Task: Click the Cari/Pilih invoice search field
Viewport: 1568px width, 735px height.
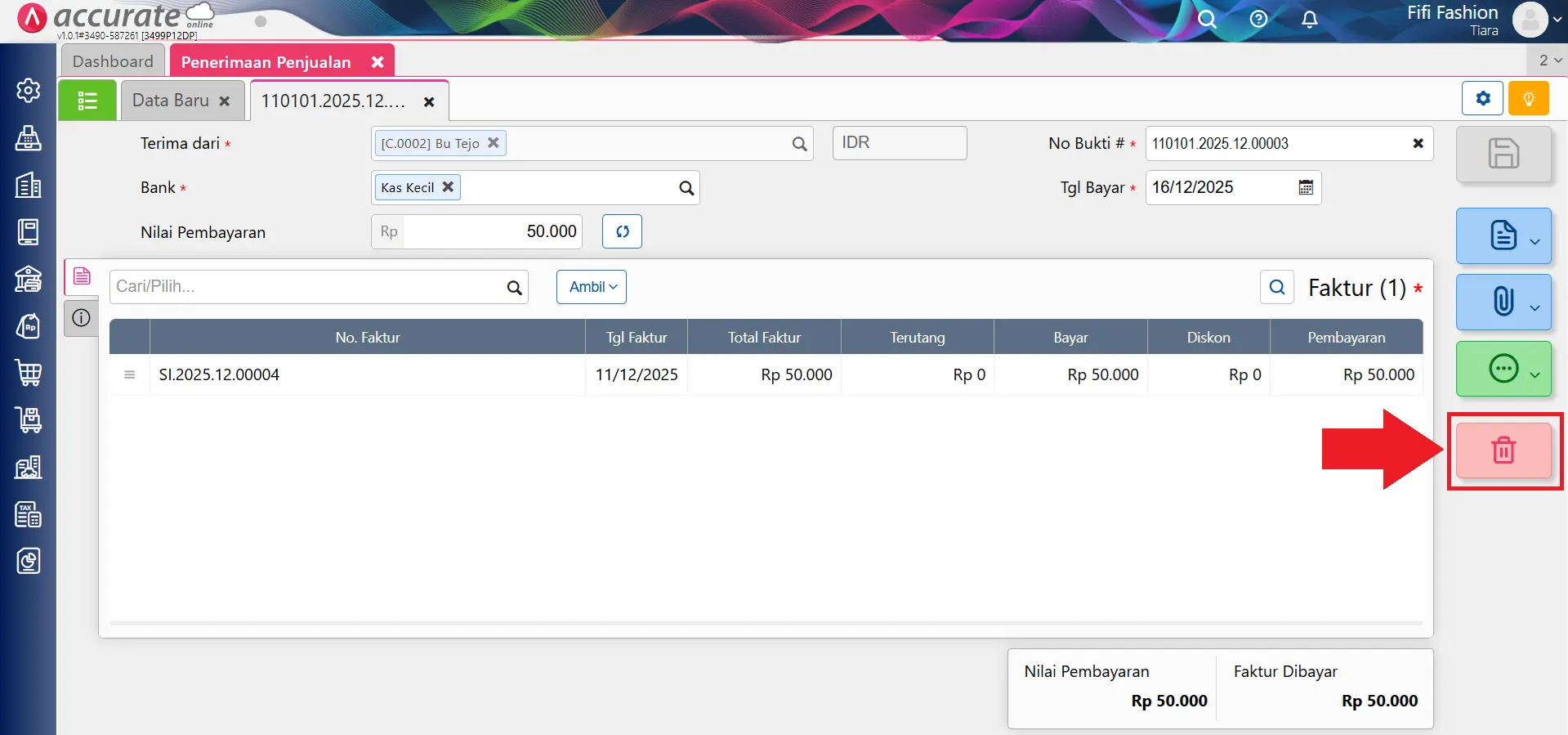Action: [x=307, y=287]
